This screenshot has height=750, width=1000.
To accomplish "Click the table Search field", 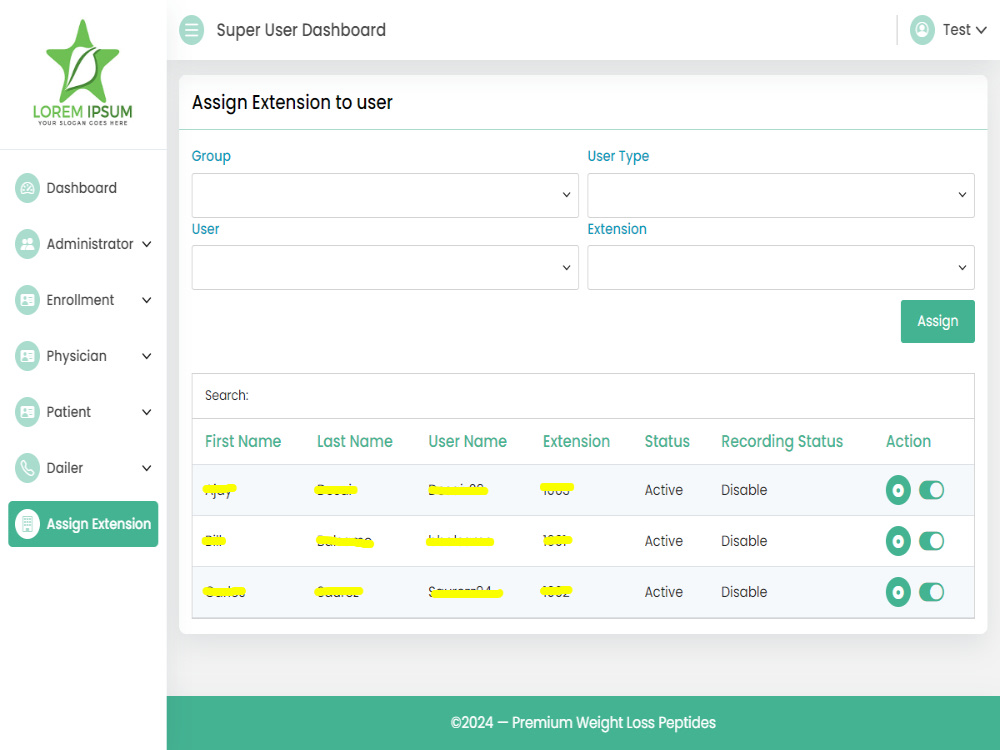I will click(583, 395).
